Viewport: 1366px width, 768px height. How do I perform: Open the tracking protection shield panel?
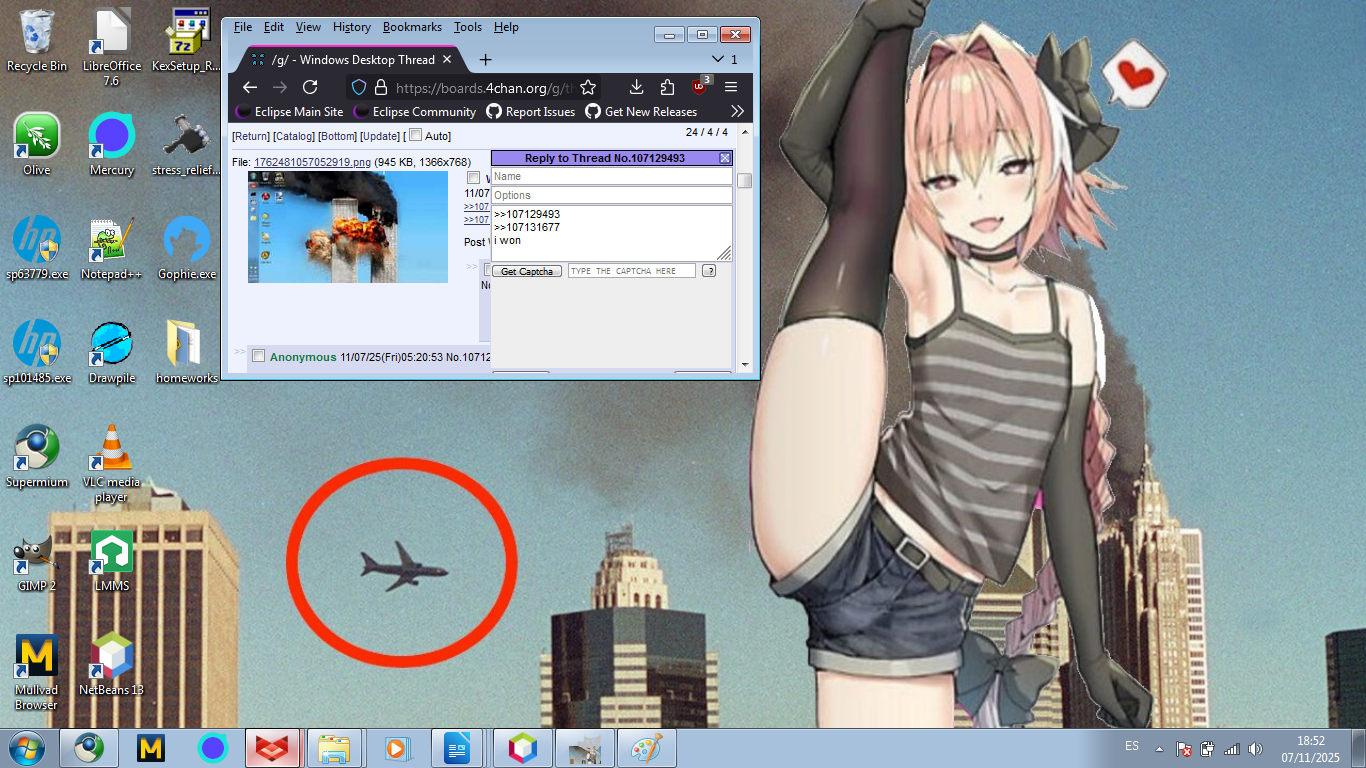(359, 87)
